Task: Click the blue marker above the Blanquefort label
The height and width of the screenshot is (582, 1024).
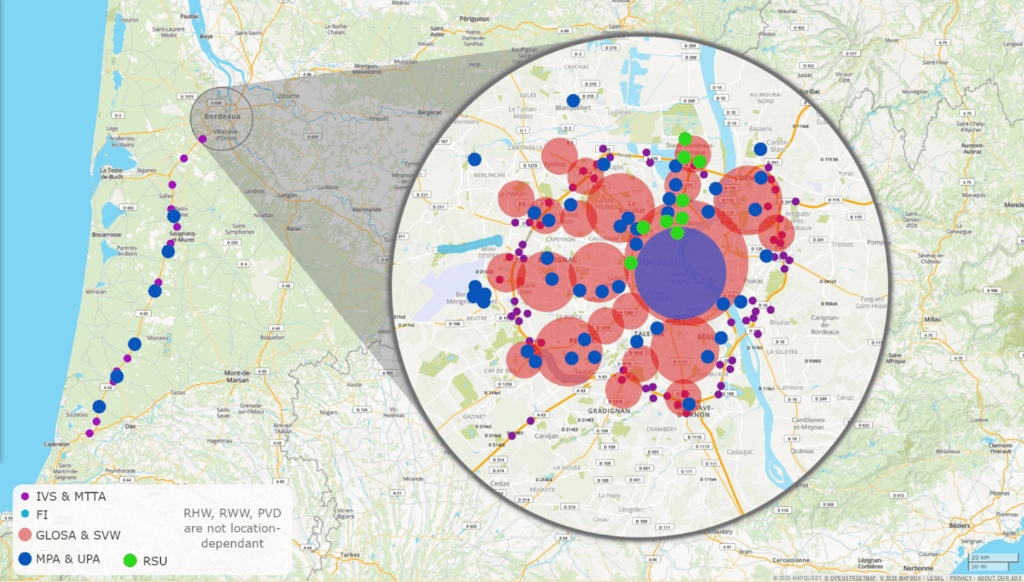Action: (x=573, y=100)
